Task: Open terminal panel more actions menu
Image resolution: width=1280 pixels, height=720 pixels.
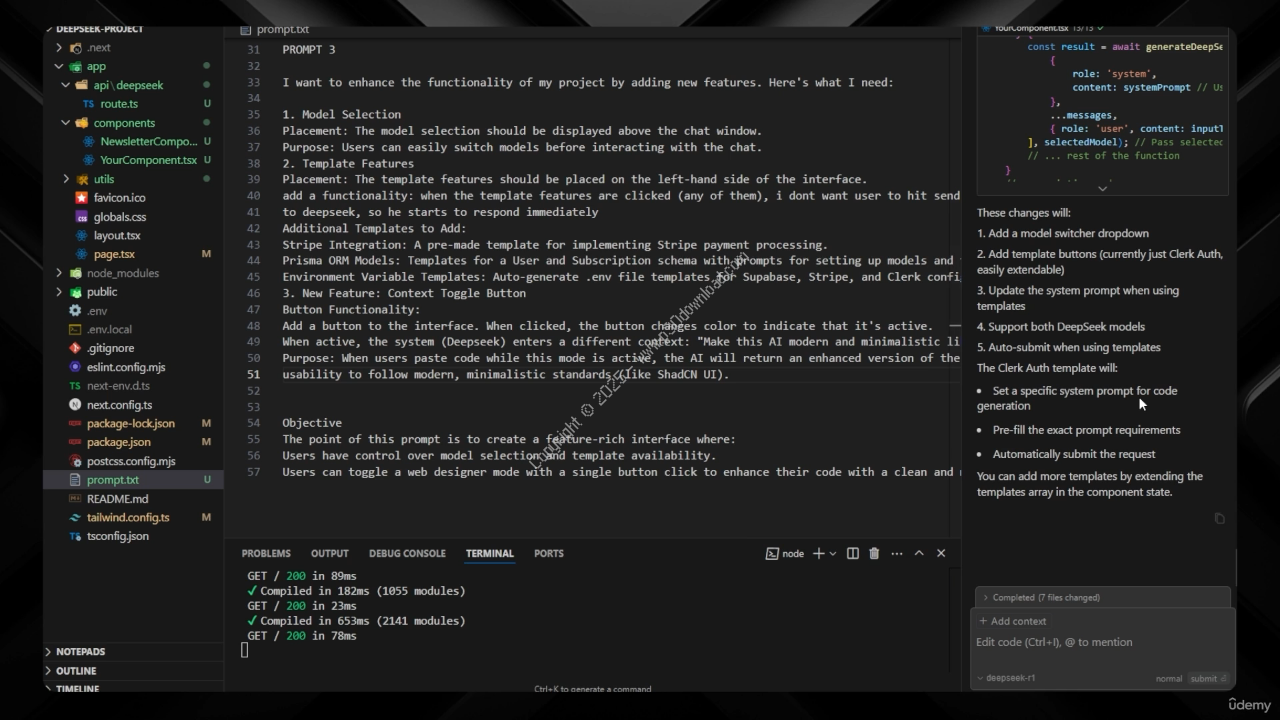Action: pyautogui.click(x=896, y=553)
